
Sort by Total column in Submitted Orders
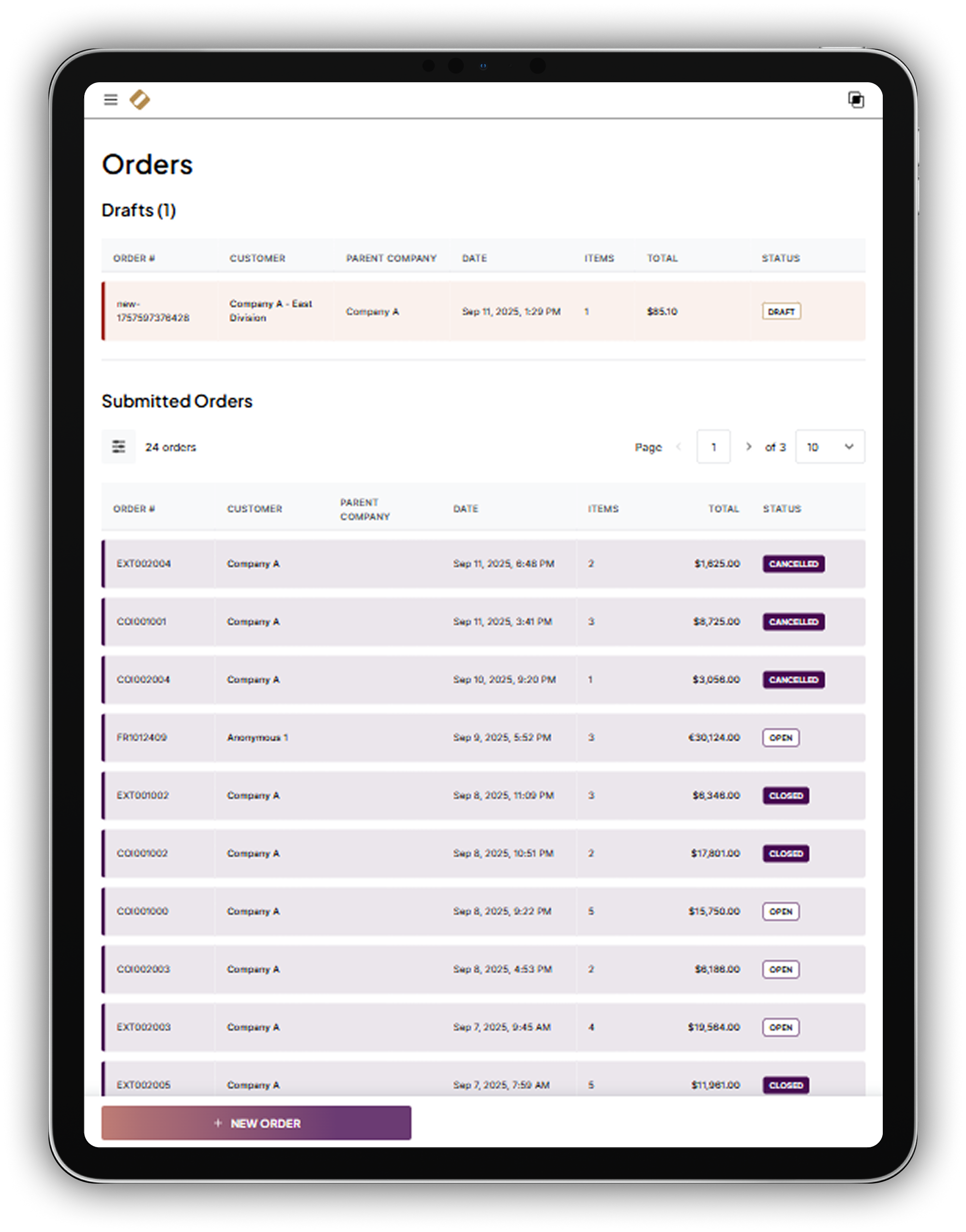point(724,509)
